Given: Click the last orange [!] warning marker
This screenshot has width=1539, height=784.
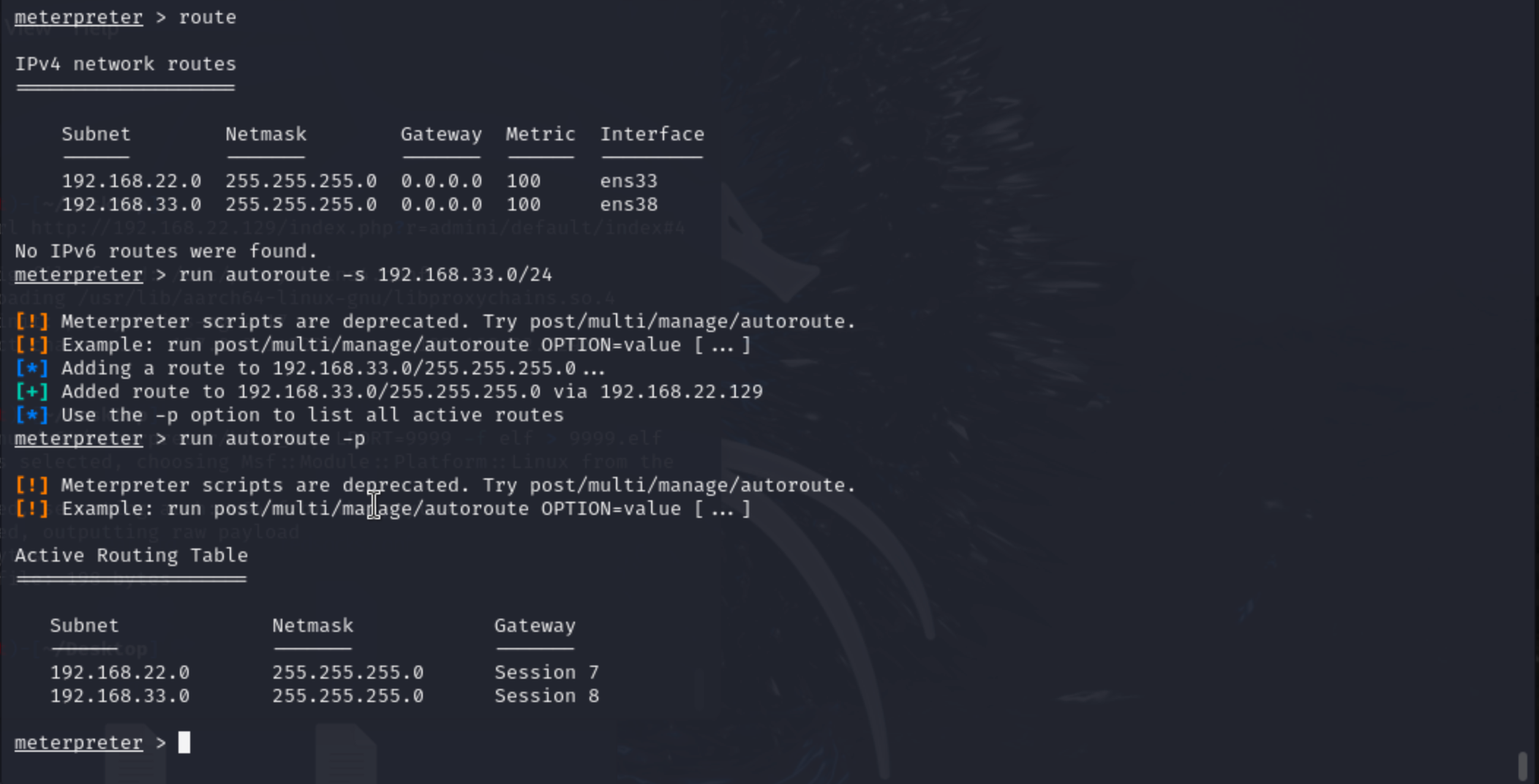Looking at the screenshot, I should 31,508.
